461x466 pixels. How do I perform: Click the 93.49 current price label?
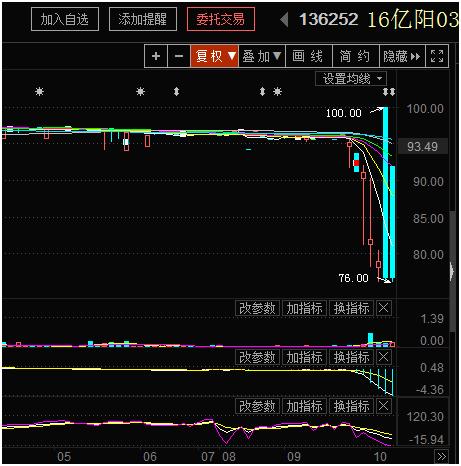pyautogui.click(x=422, y=146)
